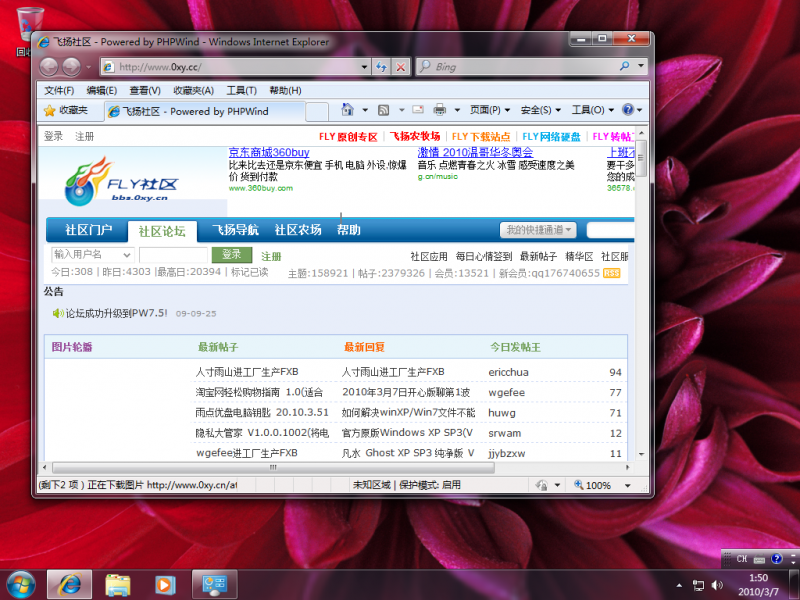Show hidden tray icons arrow

pyautogui.click(x=679, y=585)
